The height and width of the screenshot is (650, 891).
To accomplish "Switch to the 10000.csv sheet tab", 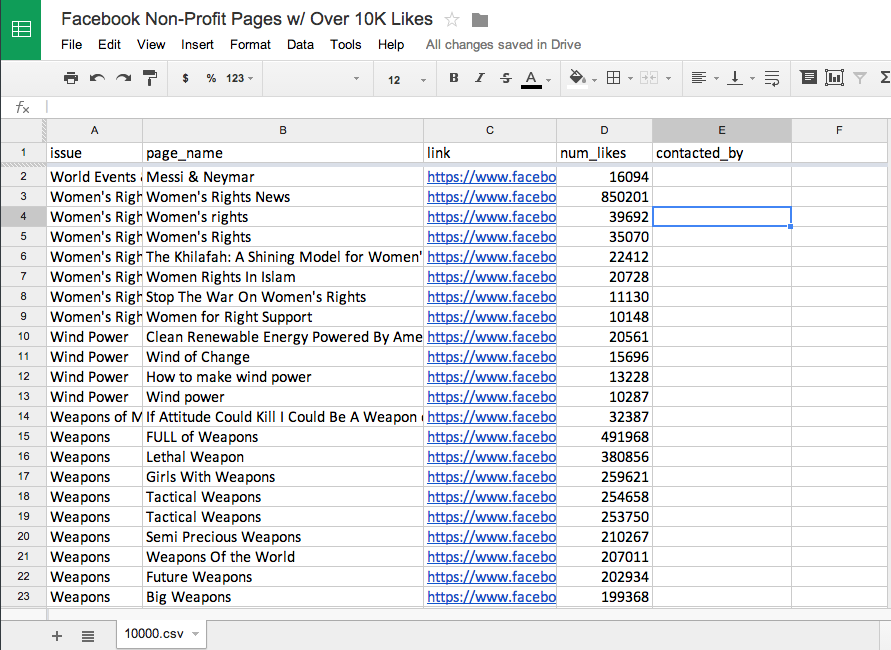I will pos(154,634).
